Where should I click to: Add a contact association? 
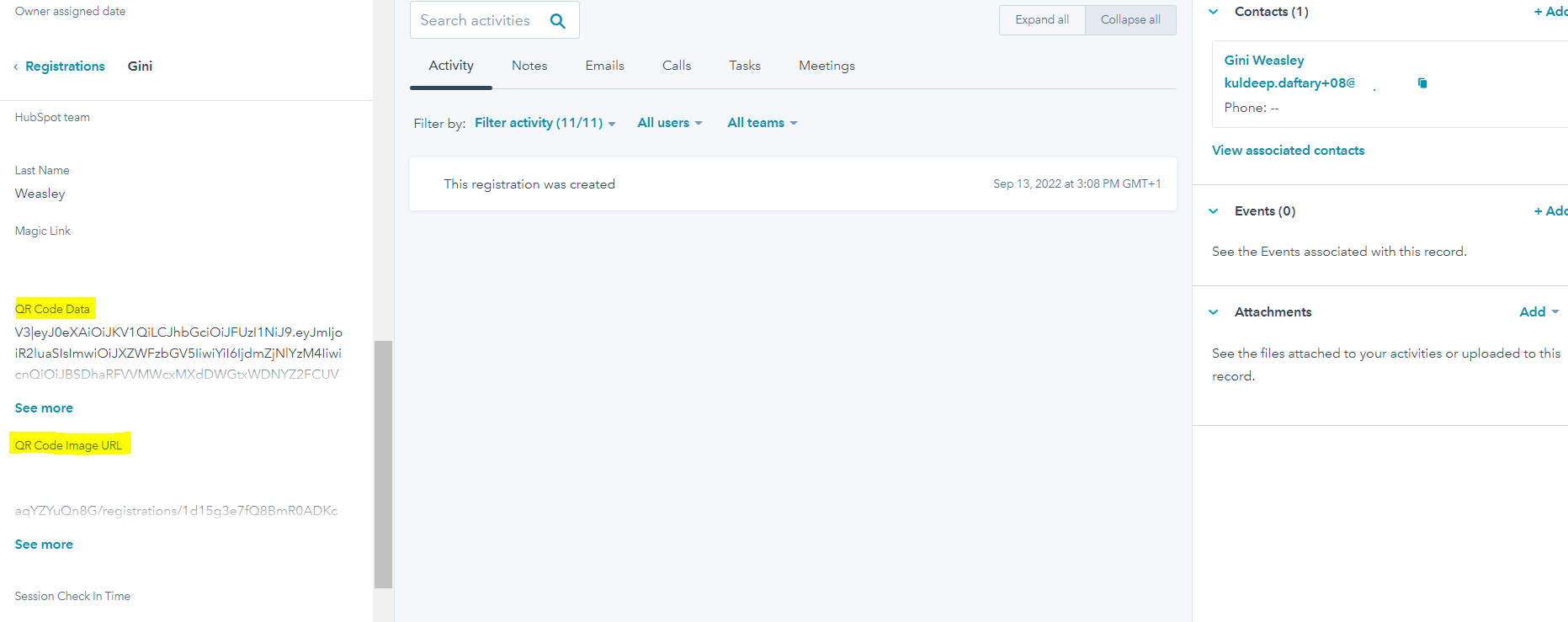[1550, 12]
